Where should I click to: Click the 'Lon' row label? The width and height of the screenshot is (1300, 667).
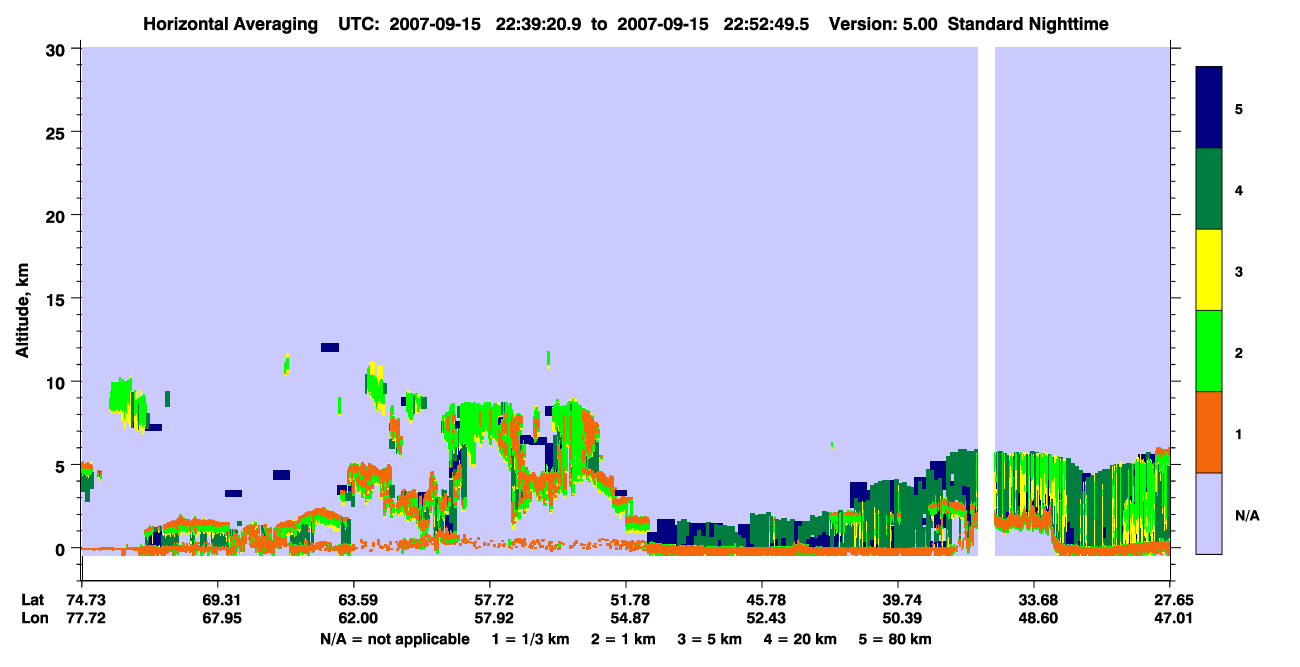pos(33,618)
